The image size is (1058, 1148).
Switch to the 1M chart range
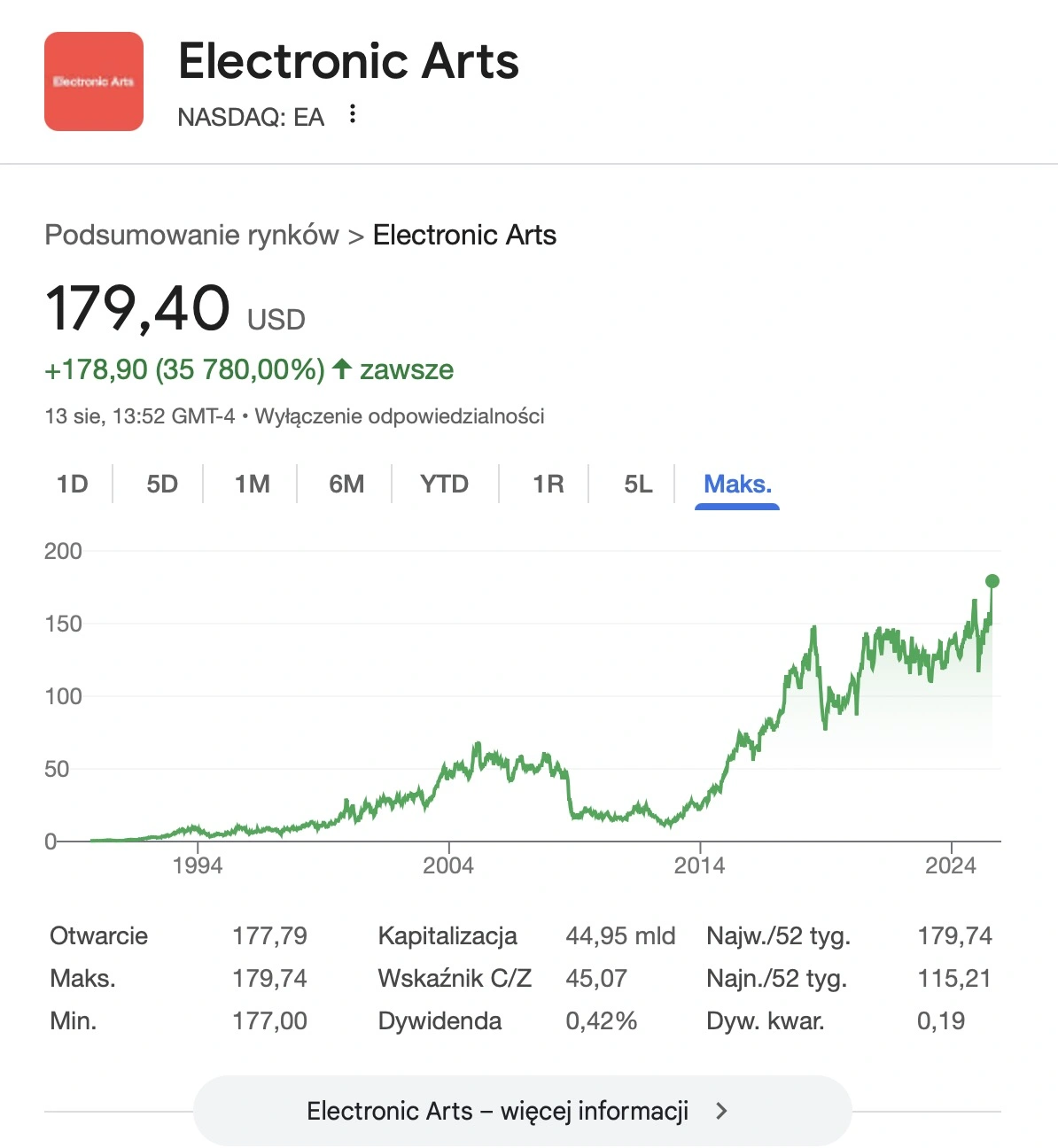point(253,484)
